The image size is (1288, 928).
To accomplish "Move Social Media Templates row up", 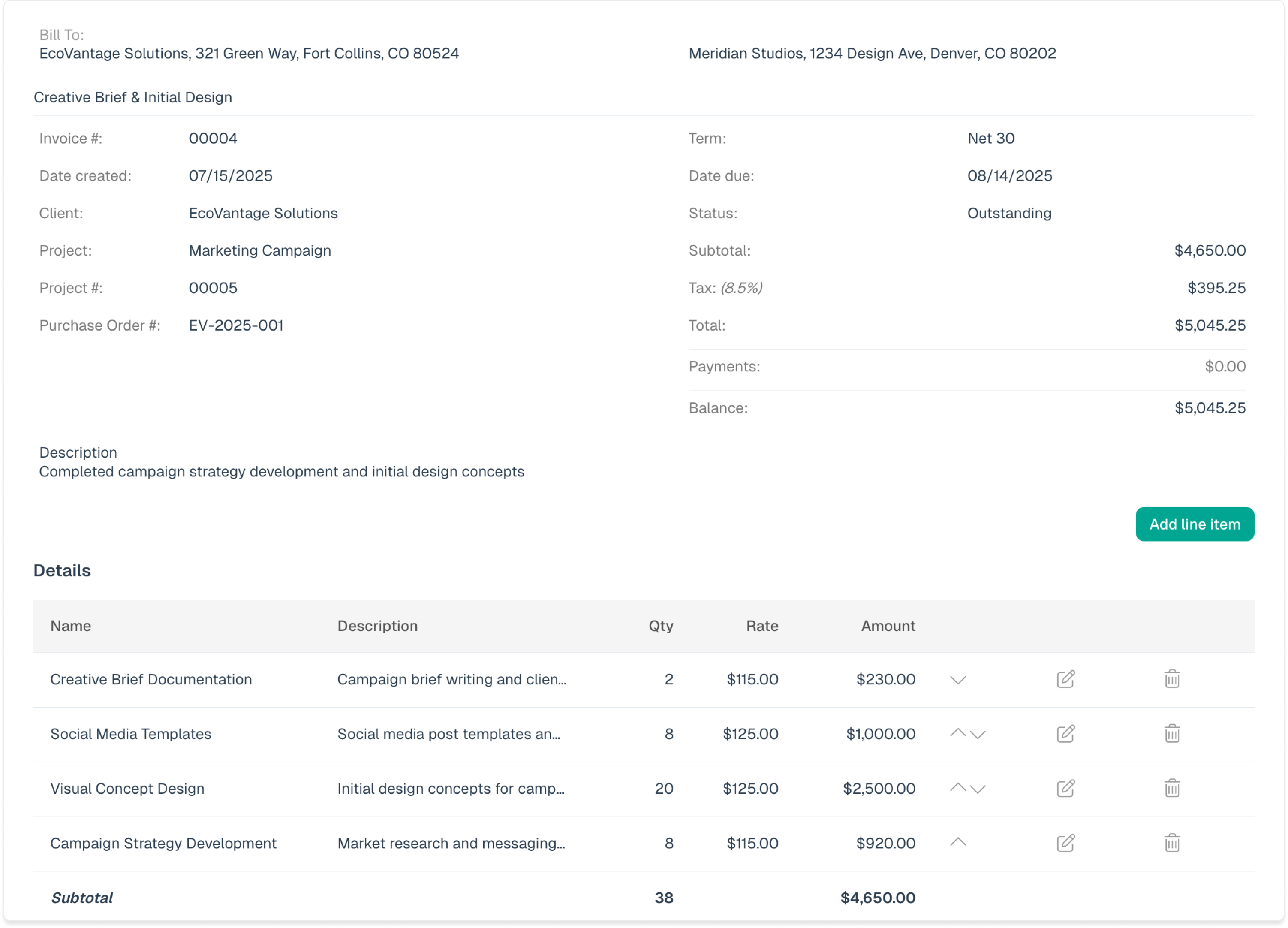I will [x=958, y=732].
